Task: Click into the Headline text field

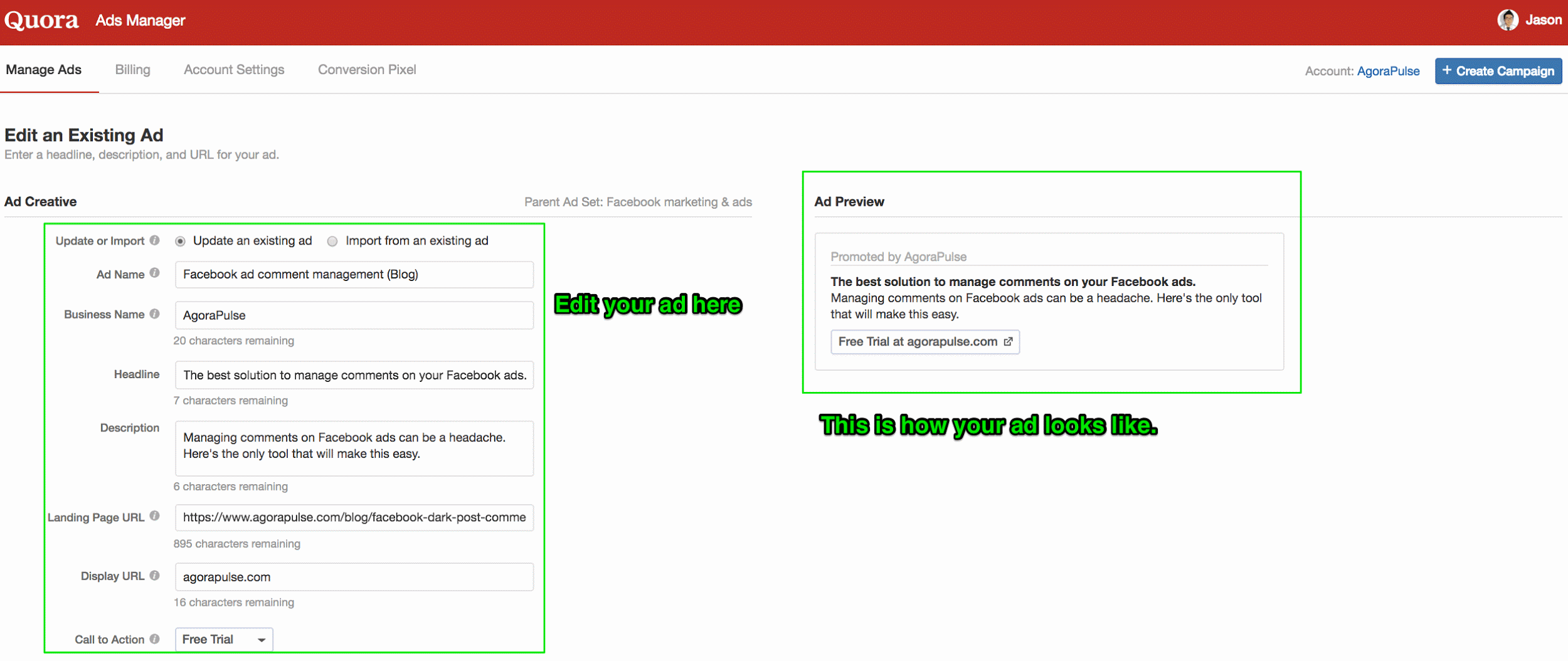Action: click(354, 375)
